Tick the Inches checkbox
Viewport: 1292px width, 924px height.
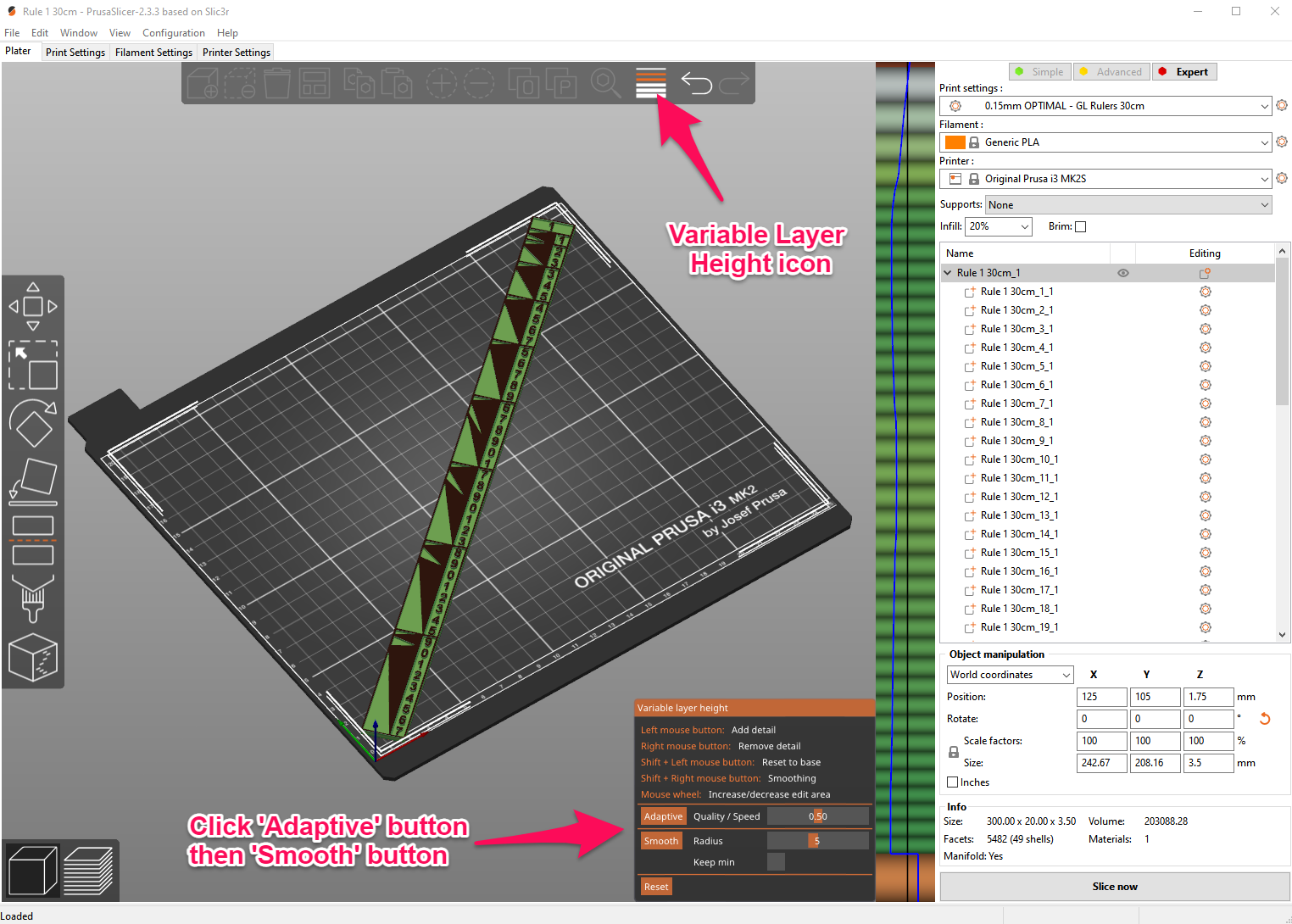coord(953,782)
